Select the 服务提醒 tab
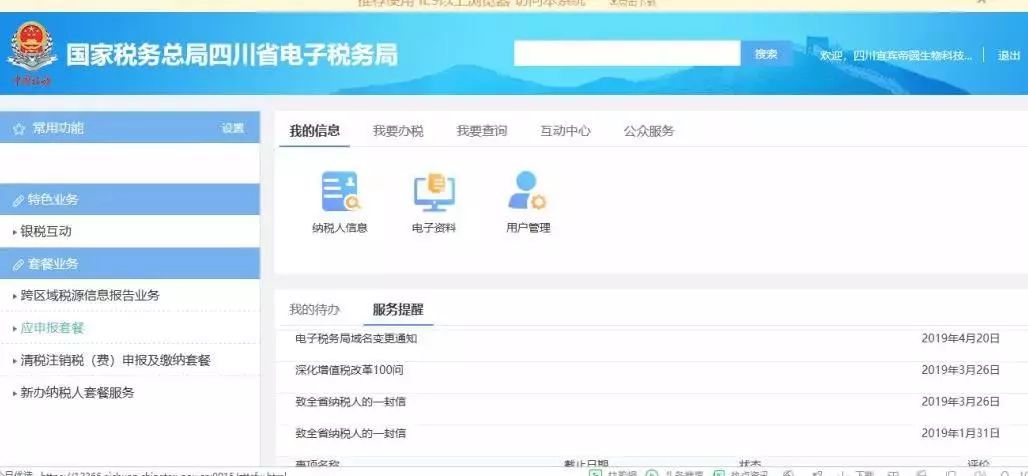Image resolution: width=1028 pixels, height=476 pixels. pyautogui.click(x=398, y=309)
